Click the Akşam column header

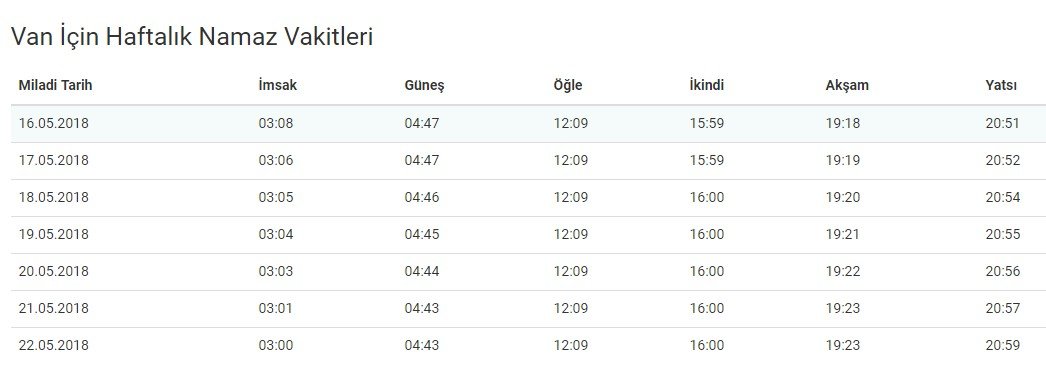click(x=847, y=86)
